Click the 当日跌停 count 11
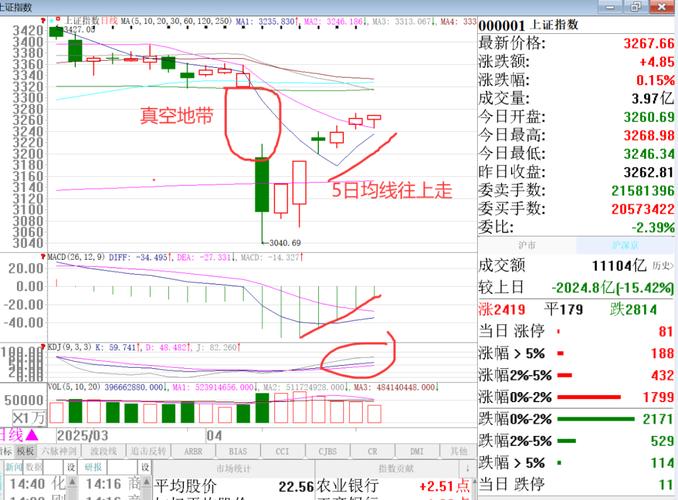The height and width of the screenshot is (500, 678). pyautogui.click(x=666, y=484)
